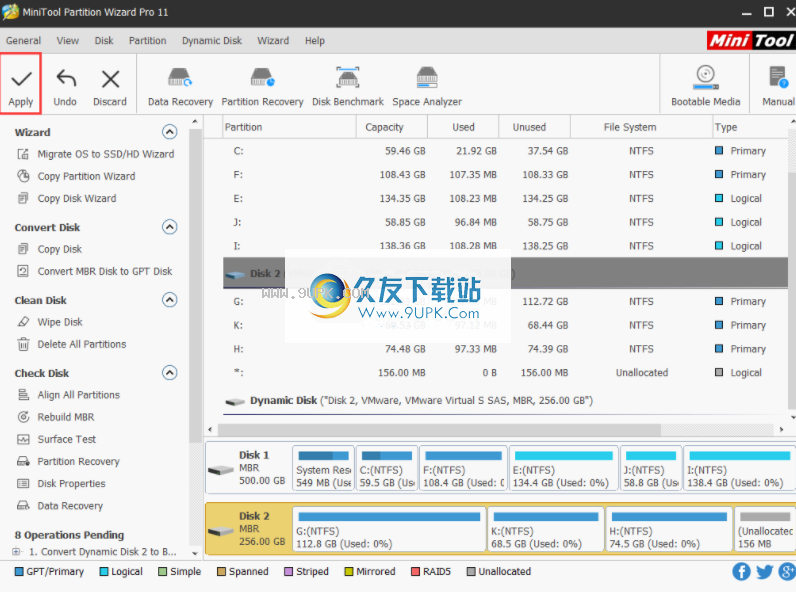Collapse the Check Disk section
The height and width of the screenshot is (592, 796).
(x=170, y=373)
